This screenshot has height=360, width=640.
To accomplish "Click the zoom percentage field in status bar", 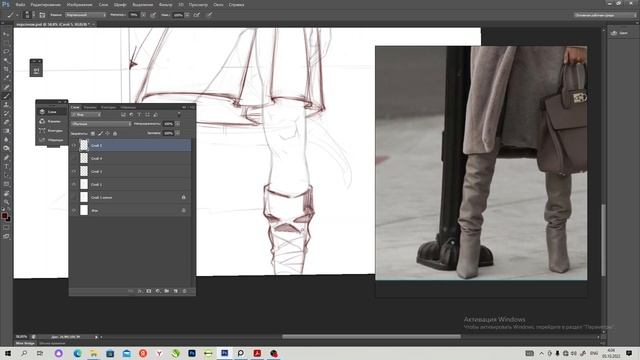I will pos(22,337).
